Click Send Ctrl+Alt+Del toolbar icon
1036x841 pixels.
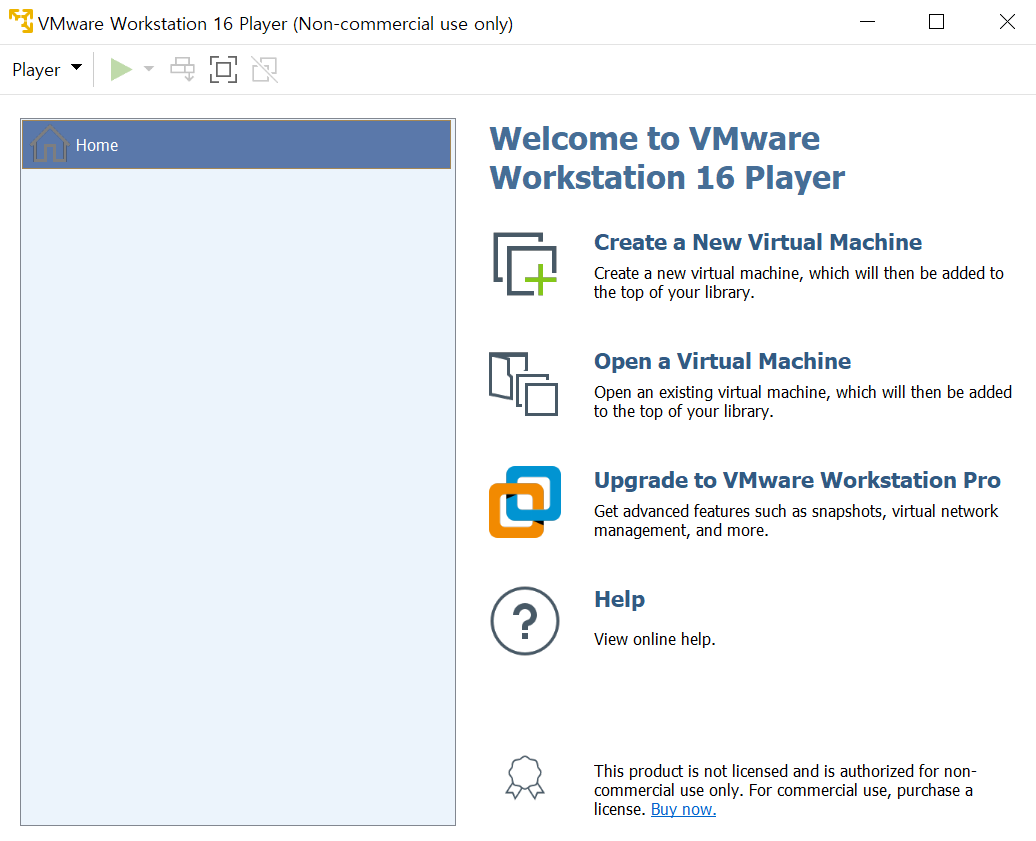tap(182, 69)
